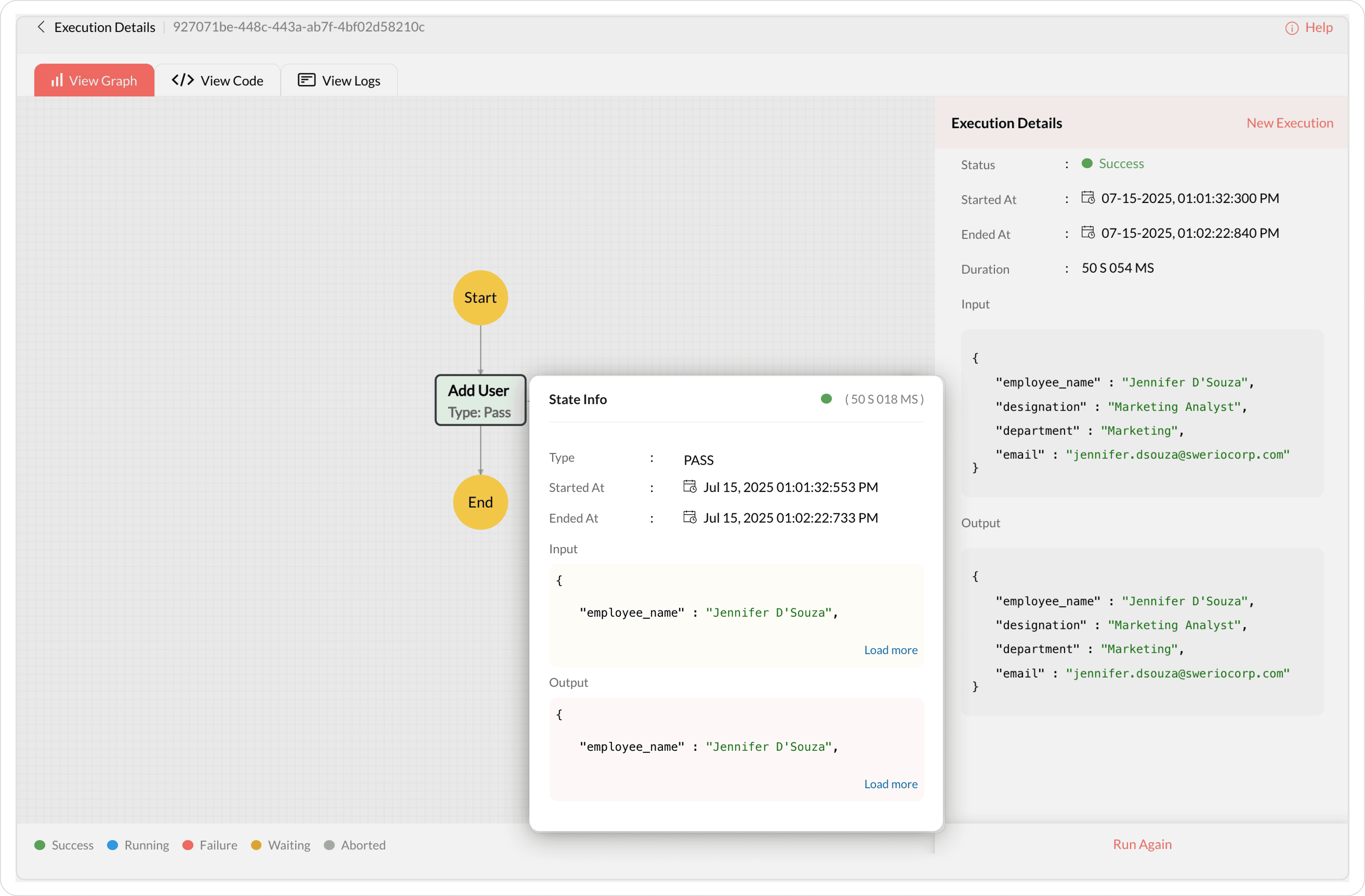
Task: Open the View Code tab
Action: (217, 80)
